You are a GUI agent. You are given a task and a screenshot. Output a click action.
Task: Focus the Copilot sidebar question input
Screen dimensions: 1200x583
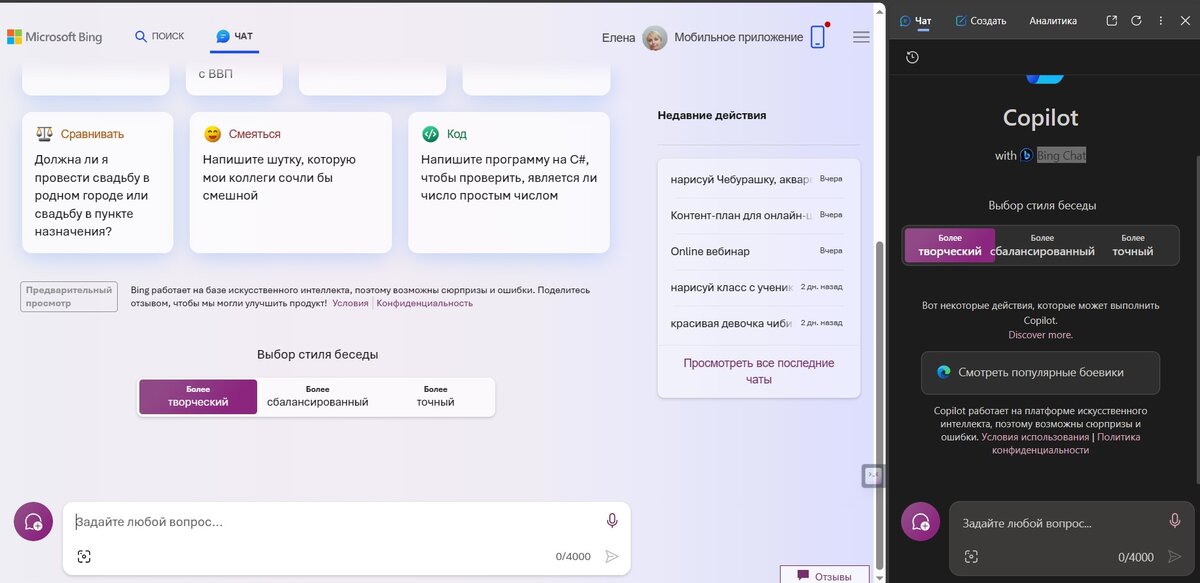tap(1058, 523)
